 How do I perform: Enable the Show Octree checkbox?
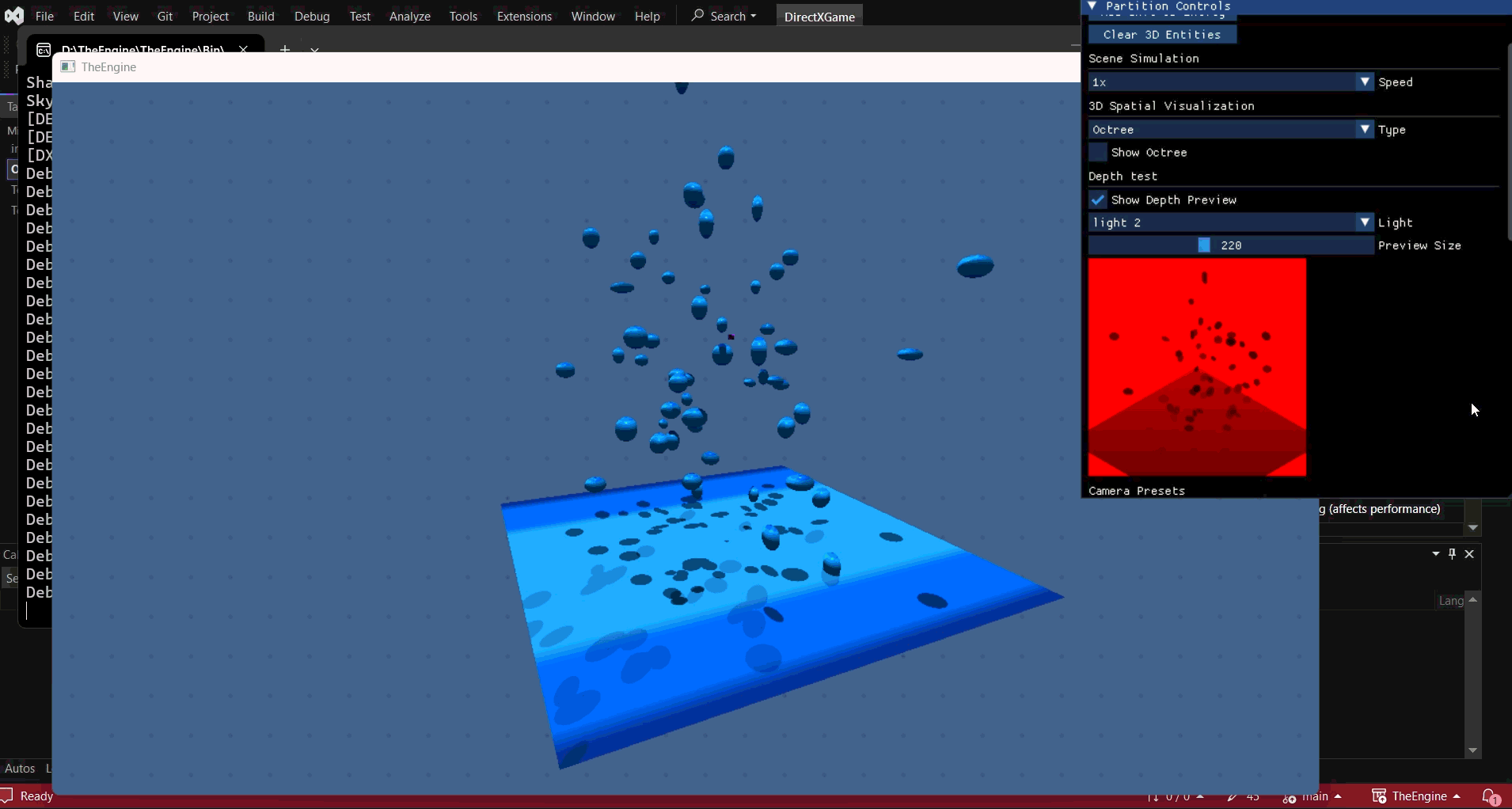tap(1098, 152)
